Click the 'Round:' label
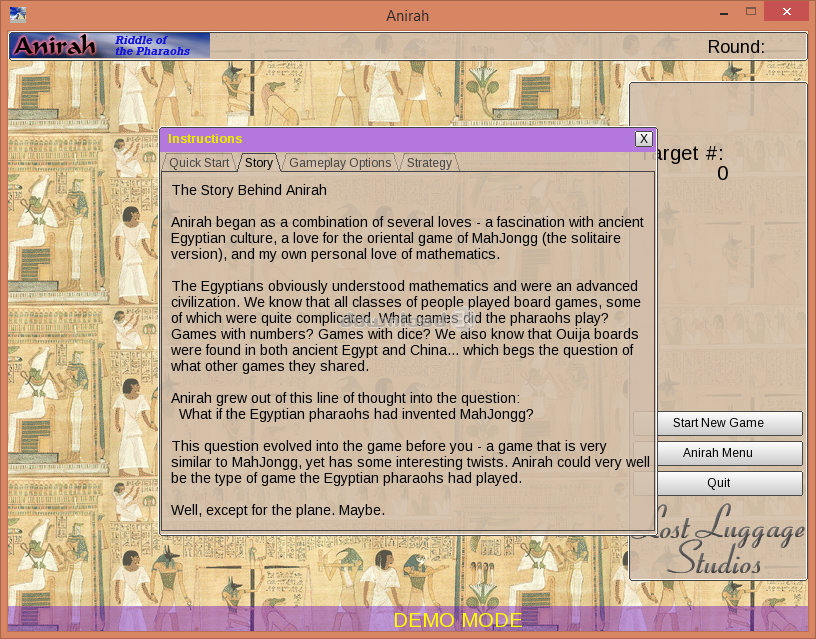The width and height of the screenshot is (816, 639). pyautogui.click(x=736, y=47)
